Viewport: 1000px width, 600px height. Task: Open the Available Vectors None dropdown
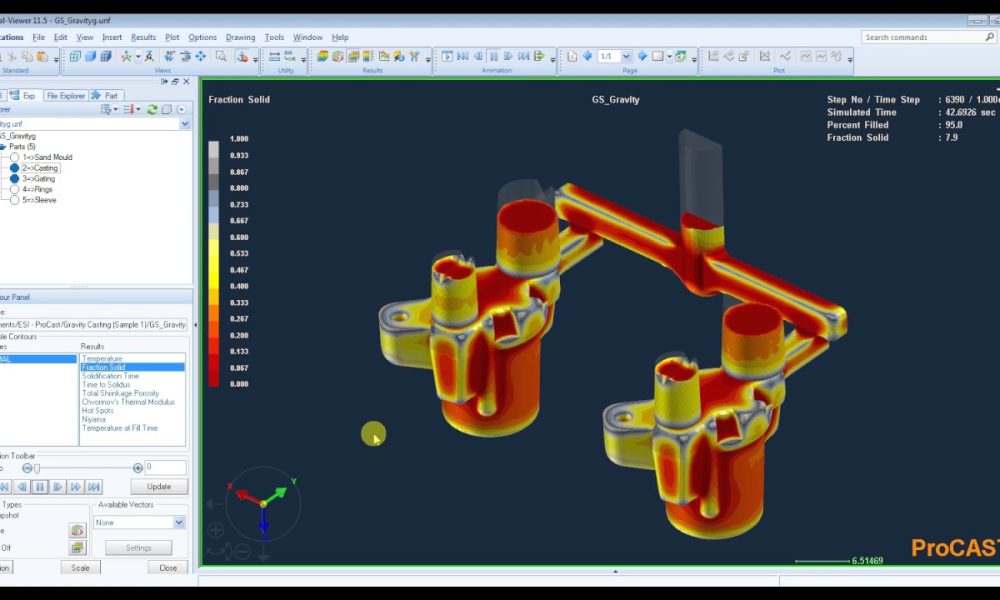(179, 522)
